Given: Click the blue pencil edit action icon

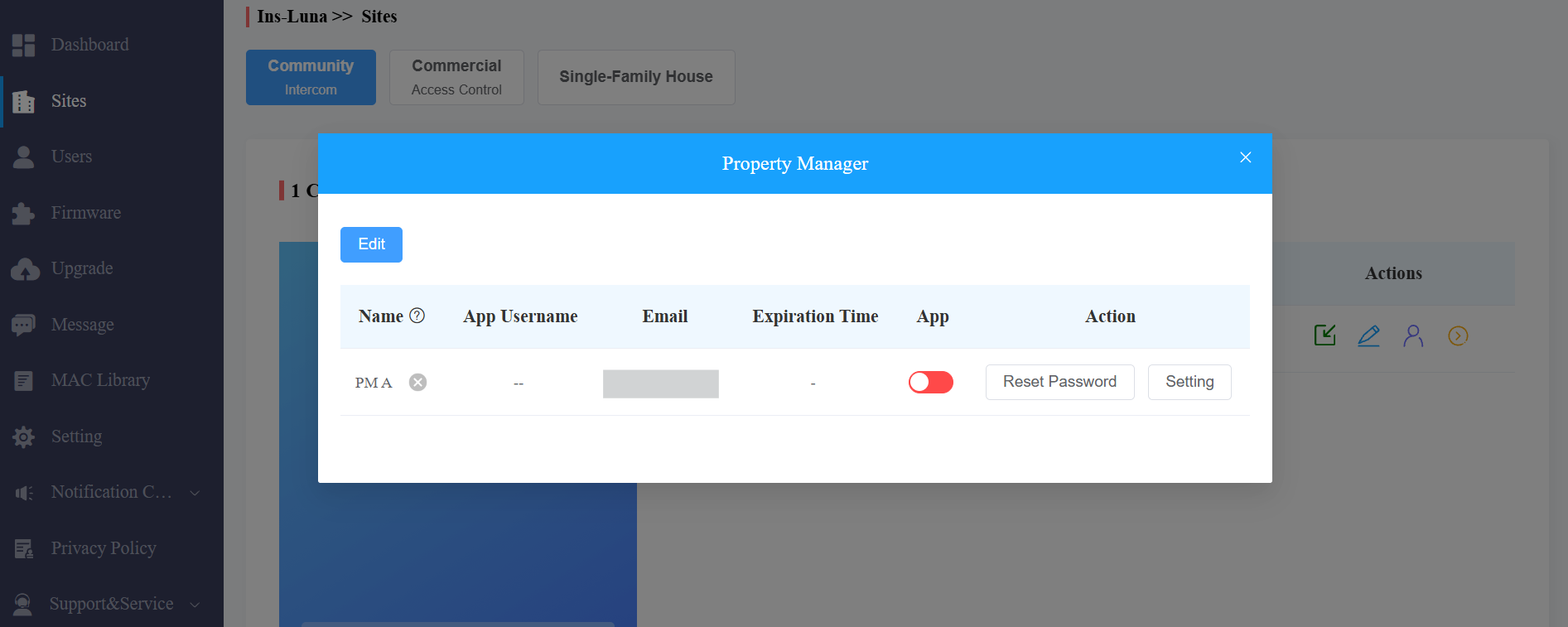Looking at the screenshot, I should pos(1369,335).
